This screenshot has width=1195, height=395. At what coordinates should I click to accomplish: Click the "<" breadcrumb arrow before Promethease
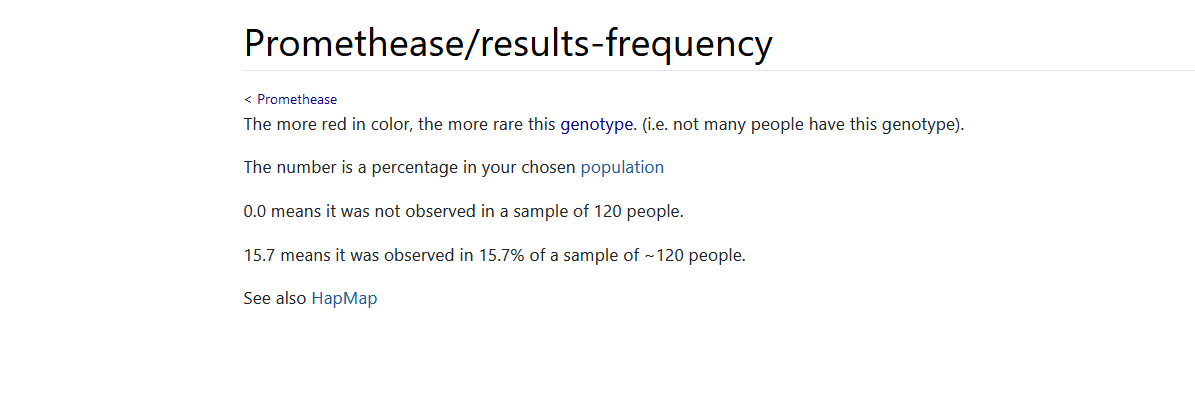coord(248,99)
